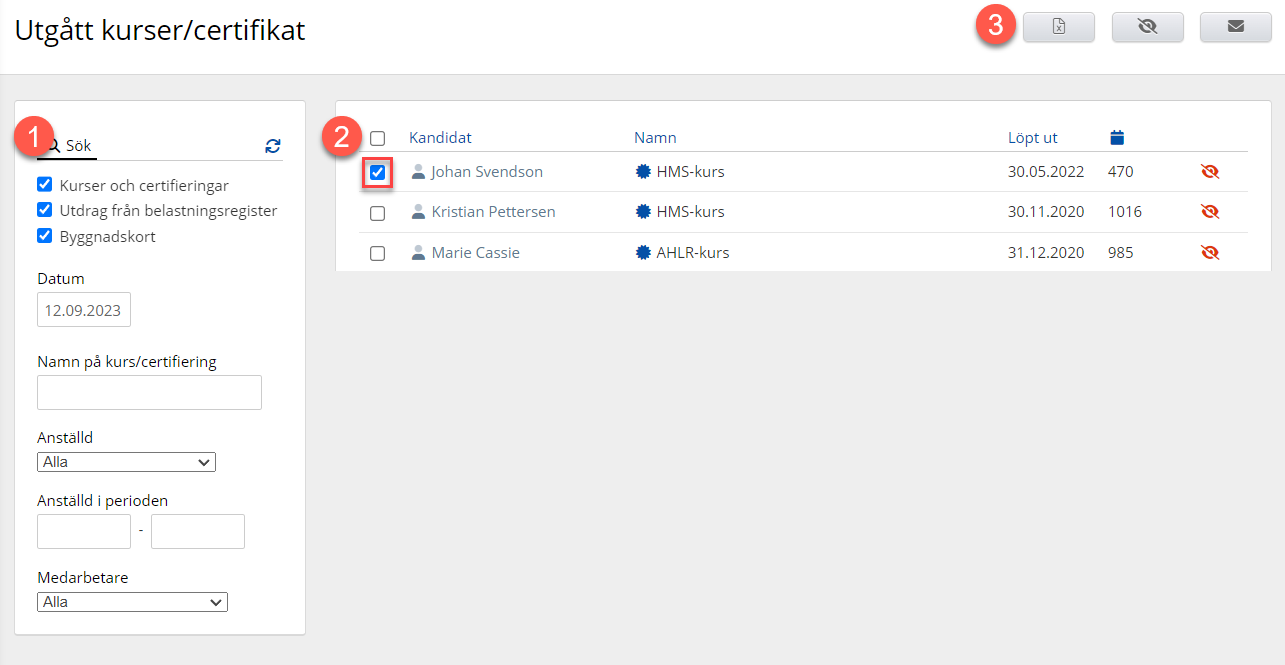Screen dimensions: 1285x665
Task: Click the calendar icon column header
Action: [1118, 137]
